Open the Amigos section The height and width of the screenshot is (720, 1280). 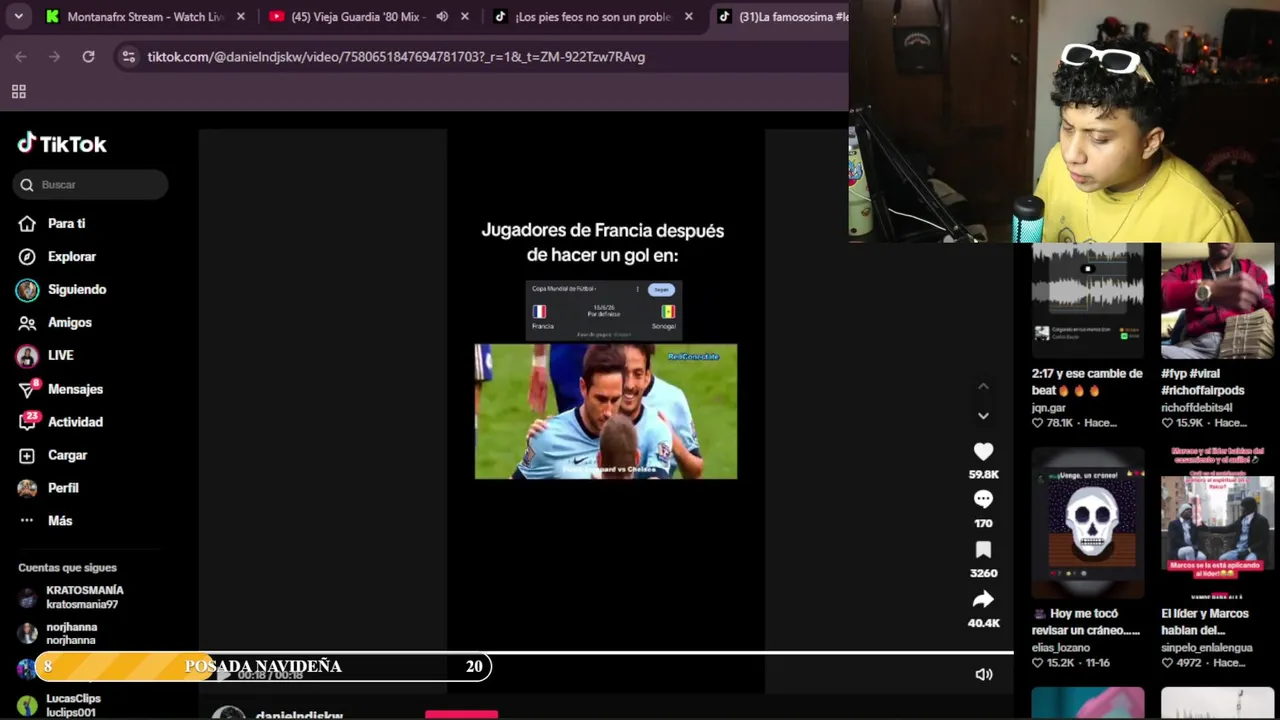click(x=69, y=322)
